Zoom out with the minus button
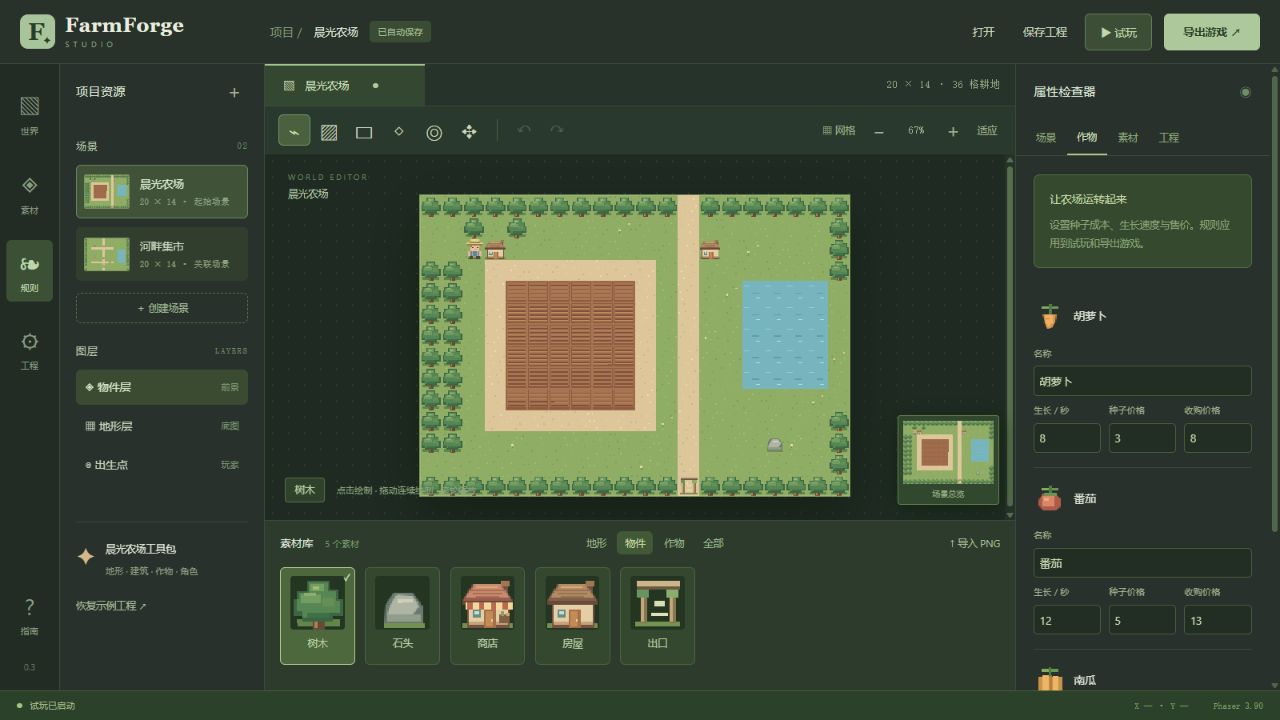 [x=879, y=131]
